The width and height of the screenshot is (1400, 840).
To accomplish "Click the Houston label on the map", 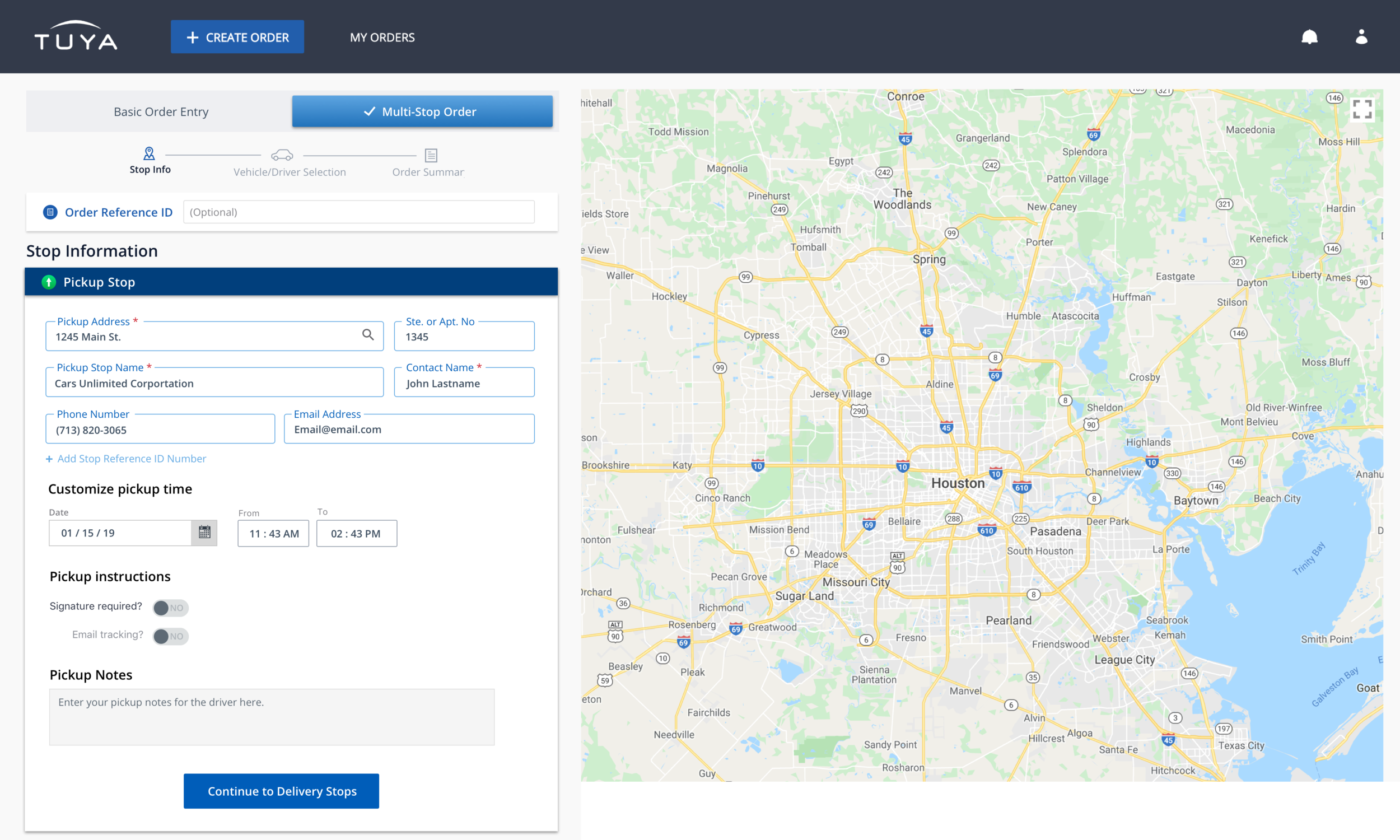I will [x=958, y=483].
